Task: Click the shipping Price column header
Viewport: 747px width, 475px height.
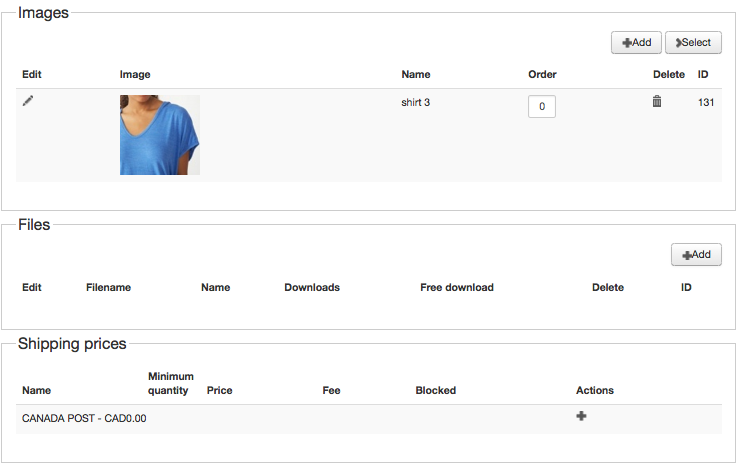Action: click(x=220, y=390)
